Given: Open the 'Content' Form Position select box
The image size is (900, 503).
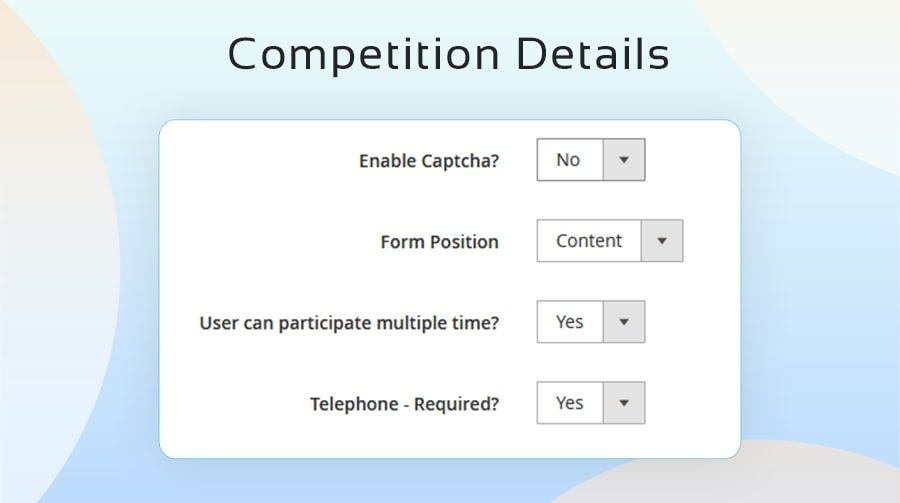Looking at the screenshot, I should pyautogui.click(x=589, y=241).
